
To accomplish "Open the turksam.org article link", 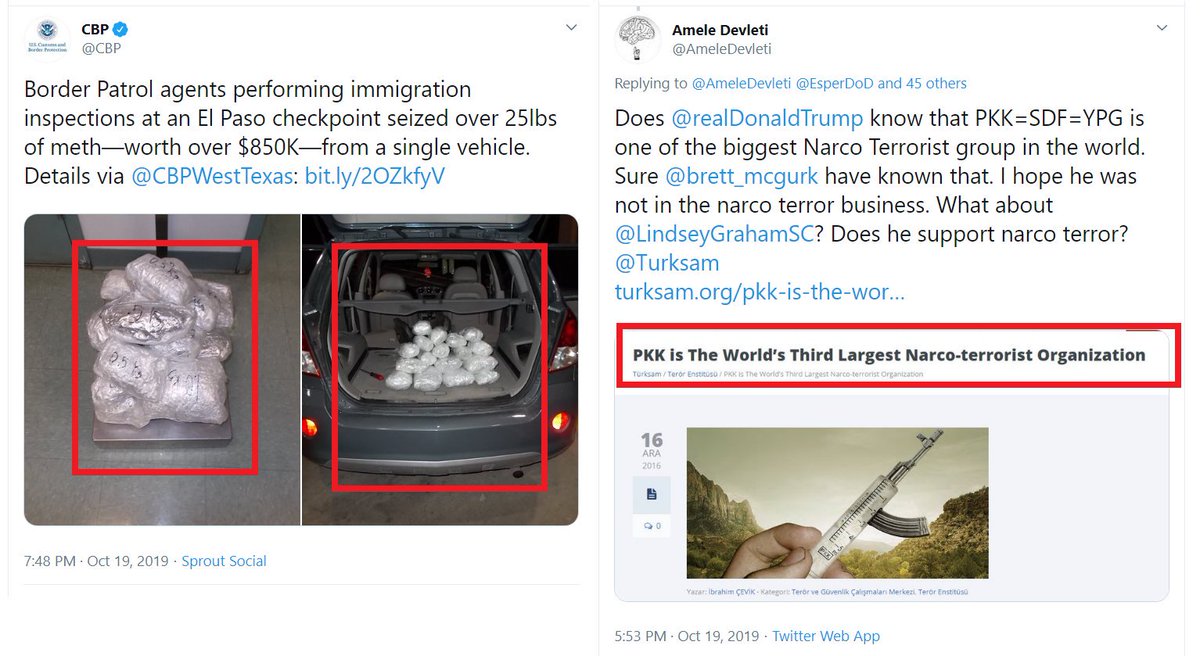I will click(x=760, y=292).
